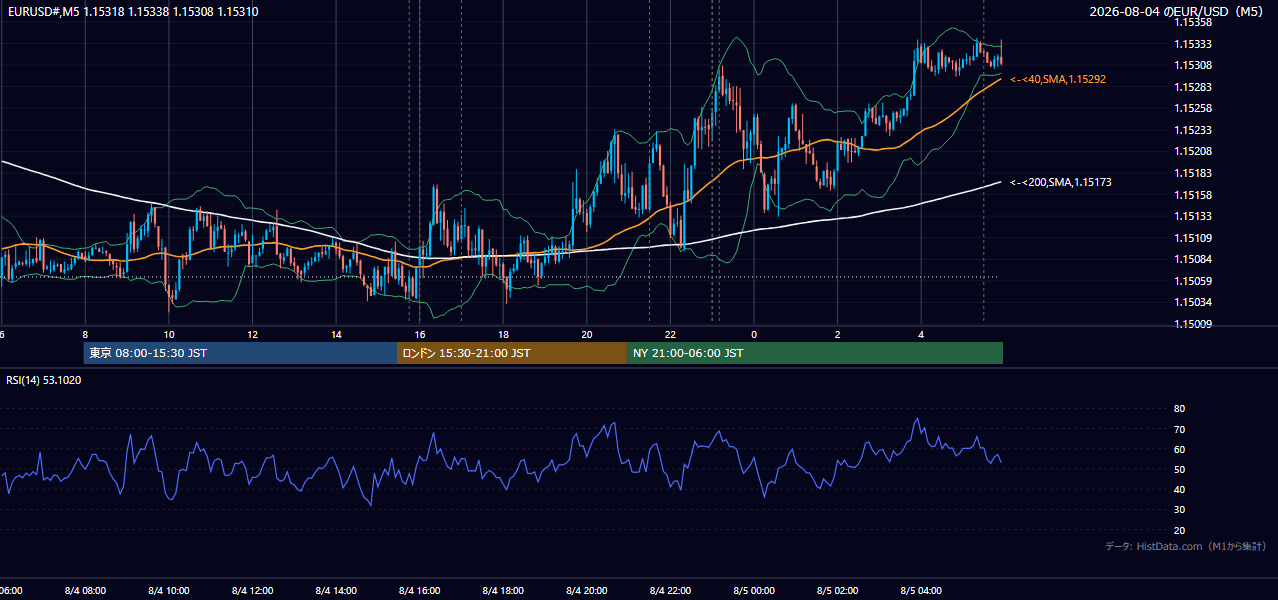Screen dimensions: 1278x600
Task: Click the RSI scale value 70
Action: point(1179,429)
